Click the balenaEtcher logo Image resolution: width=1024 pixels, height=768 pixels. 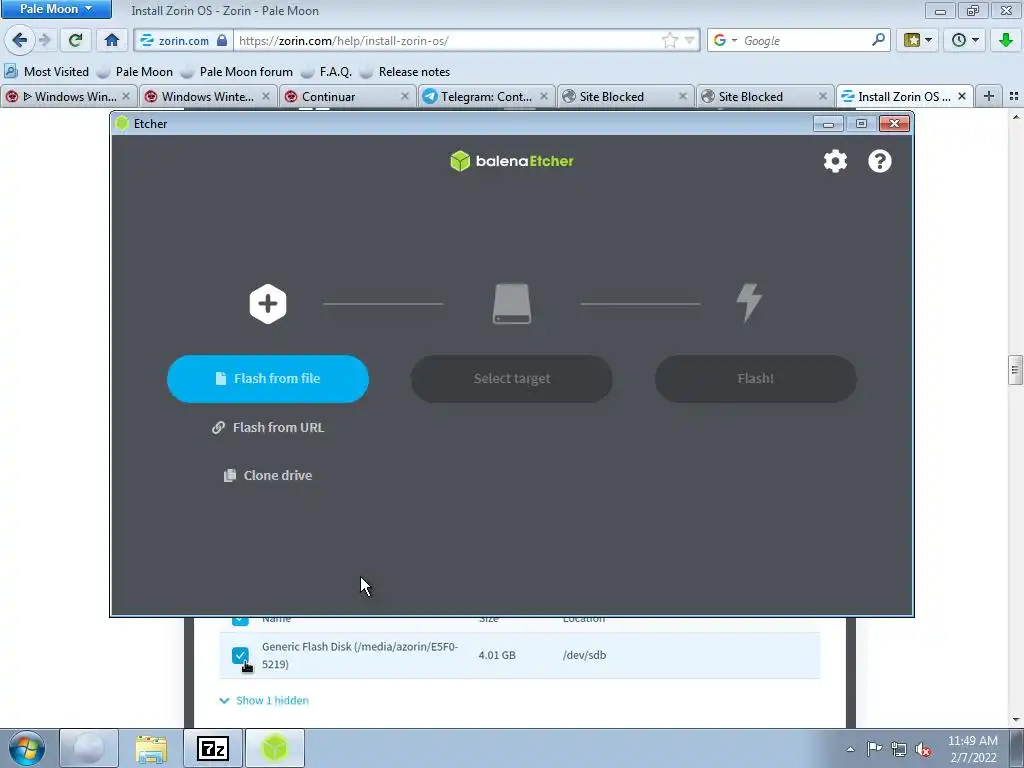point(511,161)
